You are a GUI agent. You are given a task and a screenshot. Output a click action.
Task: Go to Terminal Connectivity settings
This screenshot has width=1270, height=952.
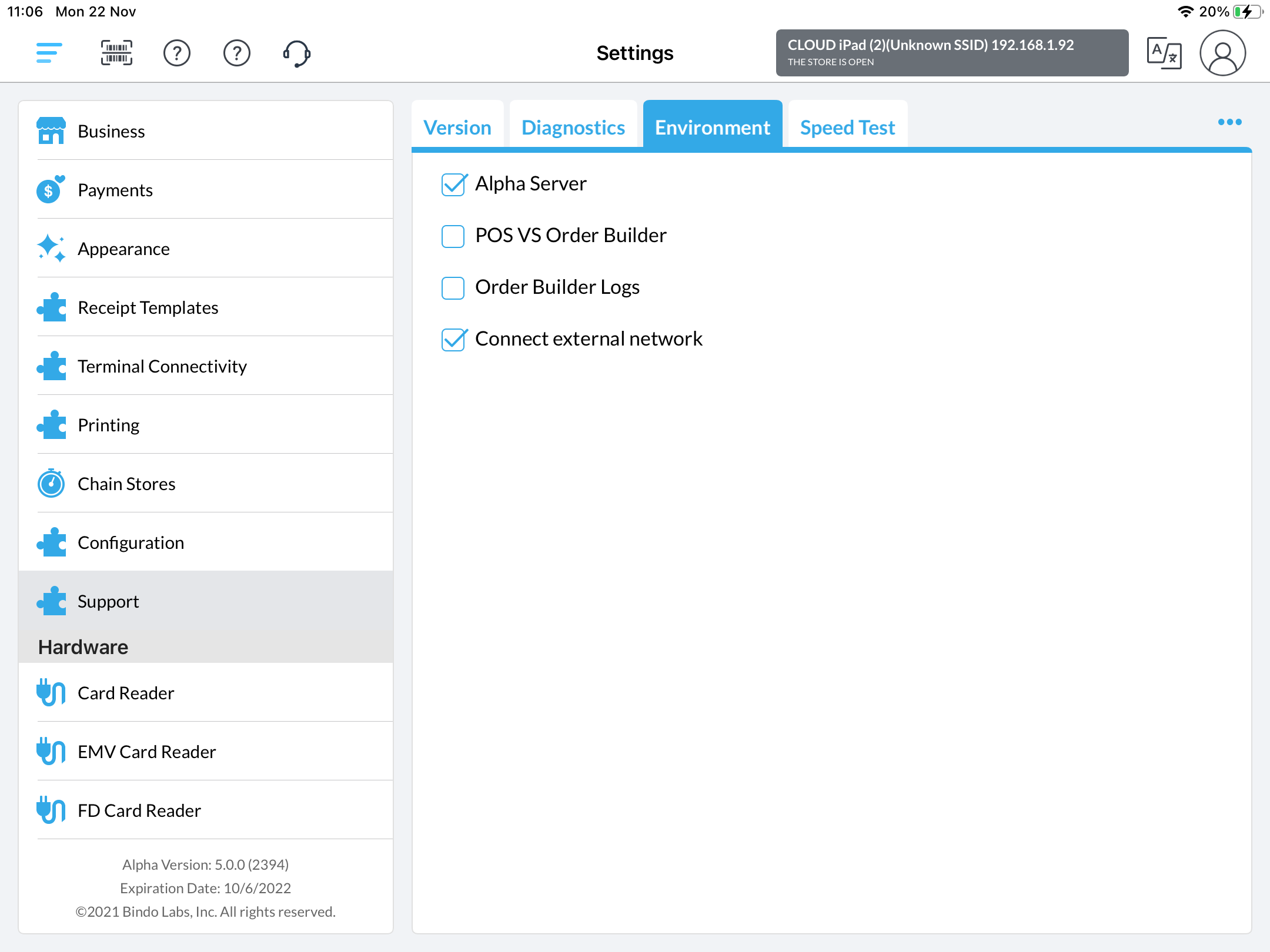pyautogui.click(x=162, y=366)
